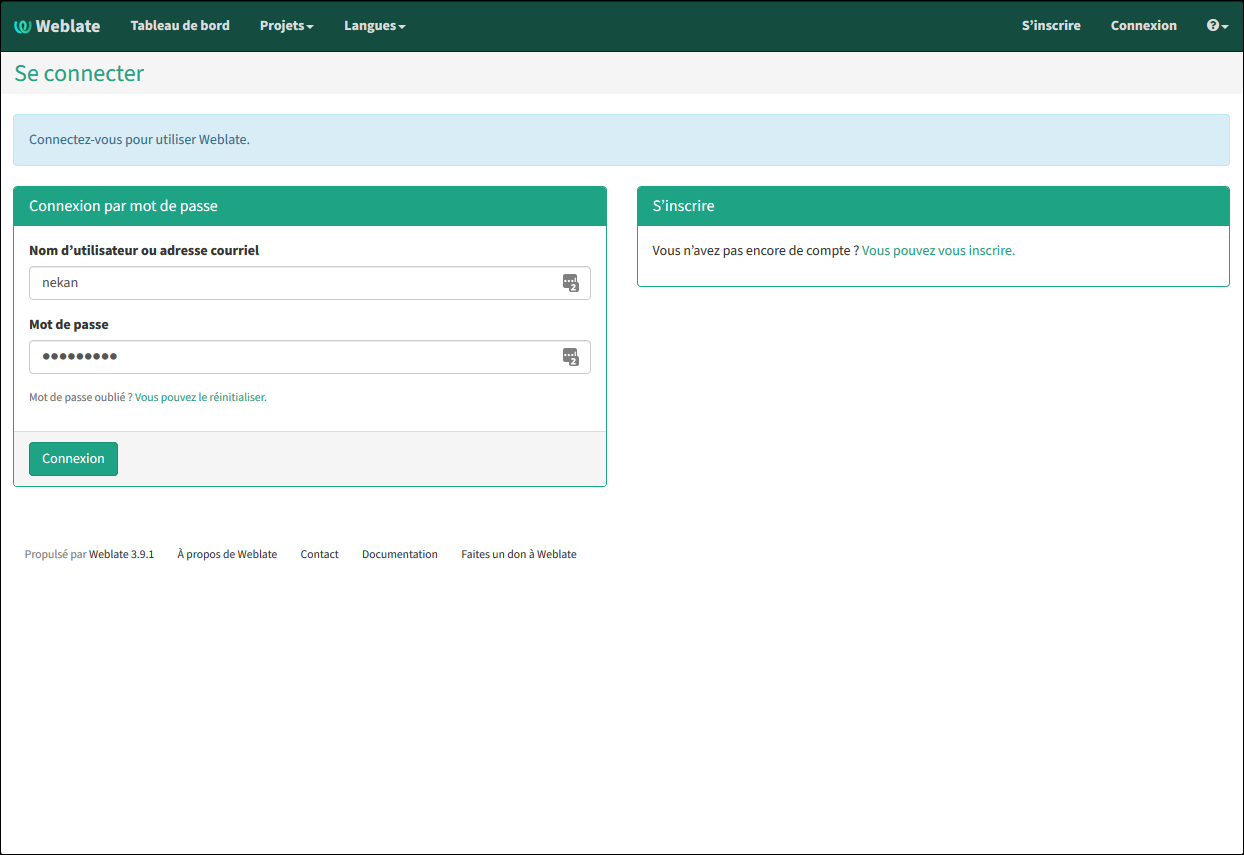Click the Weblate logo icon
The height and width of the screenshot is (855, 1244).
coord(23,26)
